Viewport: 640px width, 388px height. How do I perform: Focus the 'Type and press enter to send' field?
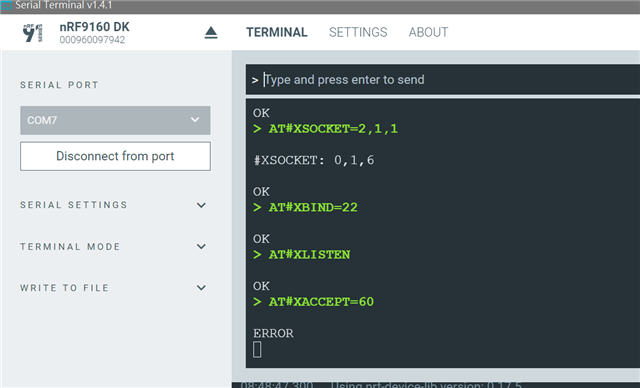click(x=443, y=80)
